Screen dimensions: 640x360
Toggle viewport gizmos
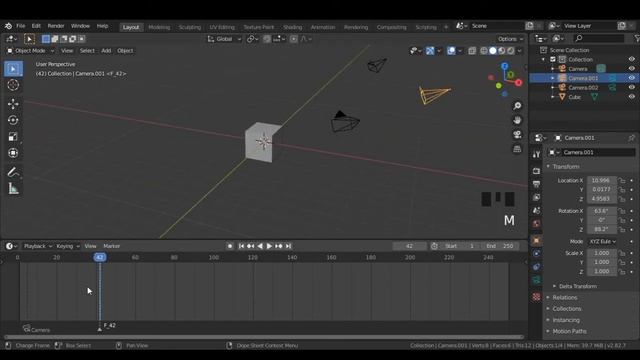click(x=430, y=51)
